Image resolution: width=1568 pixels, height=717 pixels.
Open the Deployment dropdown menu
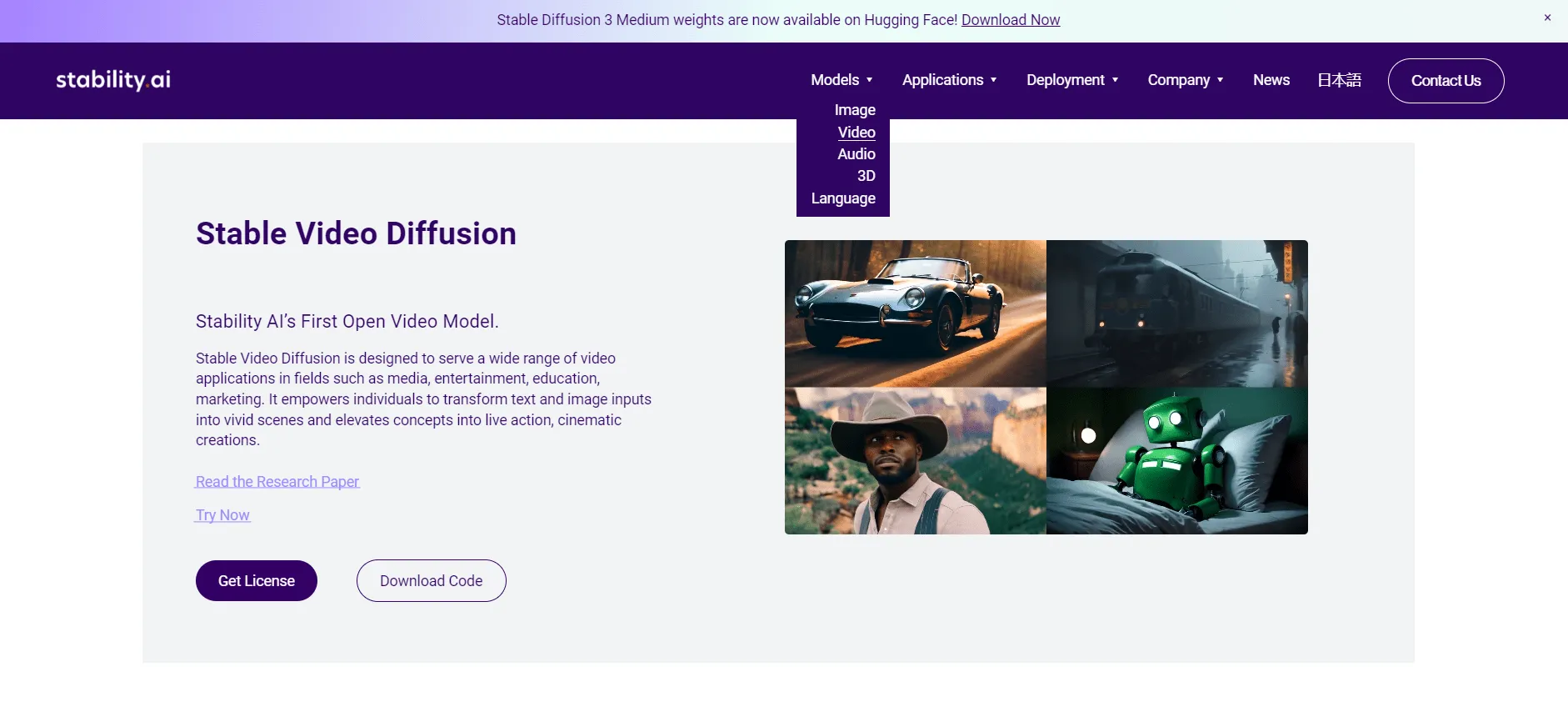[1071, 80]
